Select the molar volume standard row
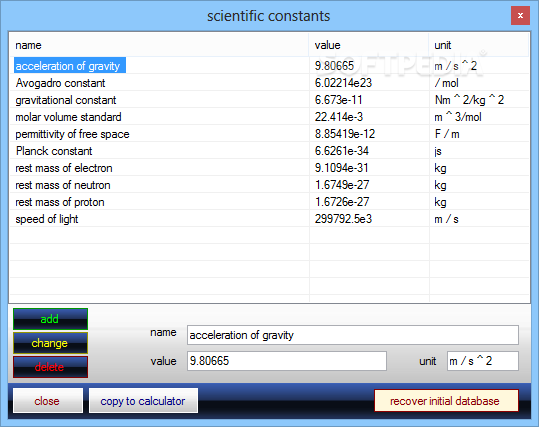 [270, 117]
